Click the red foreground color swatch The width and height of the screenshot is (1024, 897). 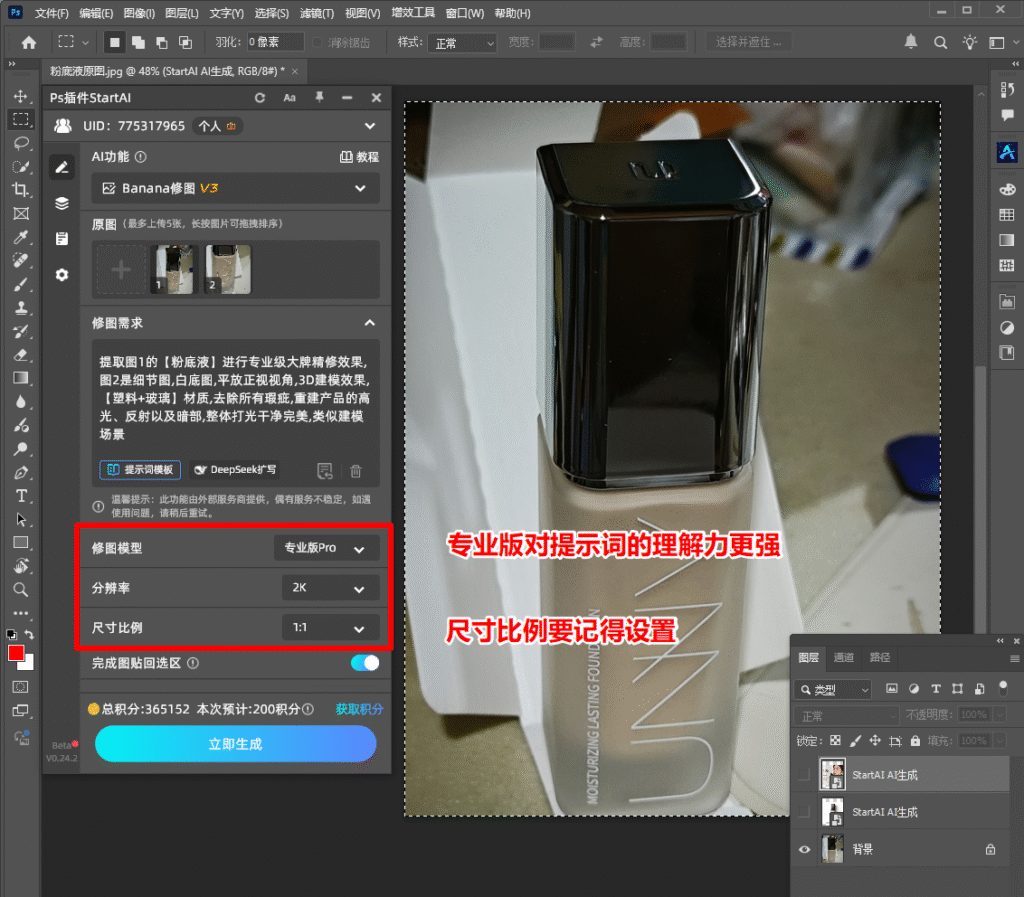16,653
